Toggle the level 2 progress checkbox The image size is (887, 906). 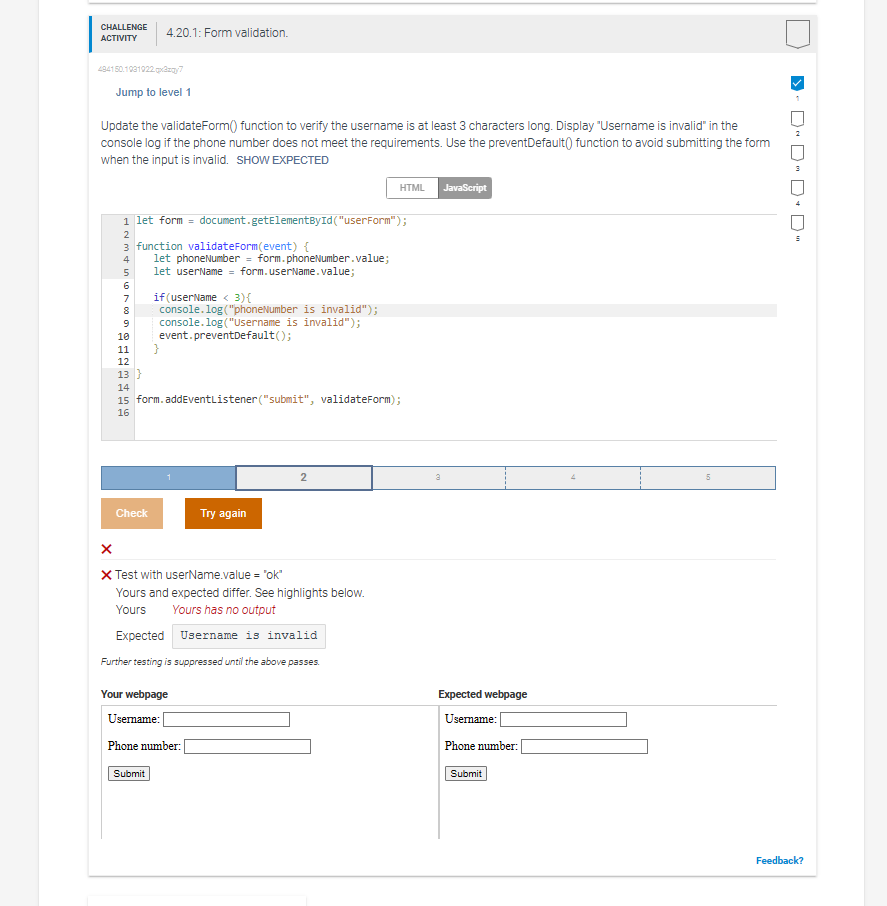click(x=797, y=118)
